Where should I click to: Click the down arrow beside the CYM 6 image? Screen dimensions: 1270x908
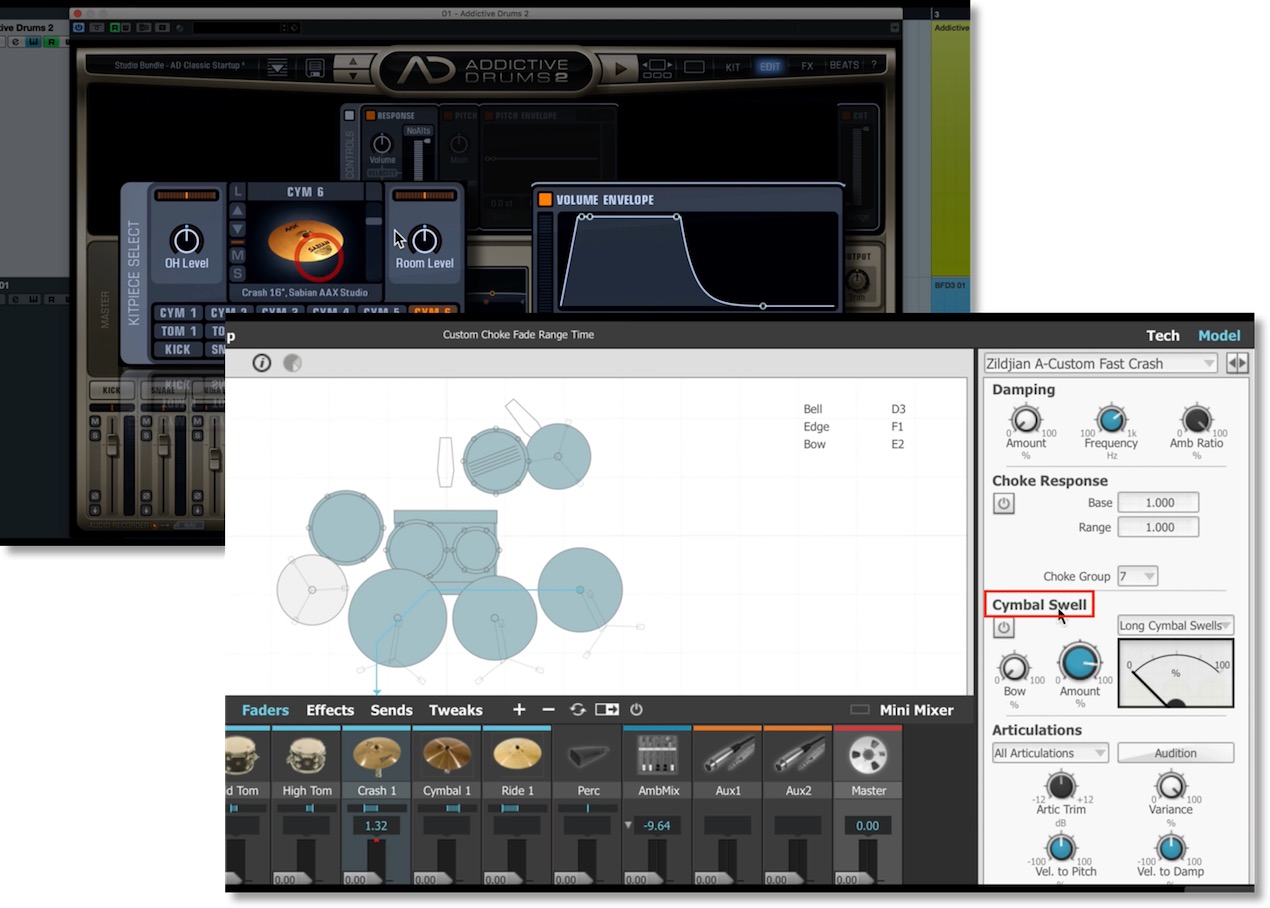pos(237,231)
